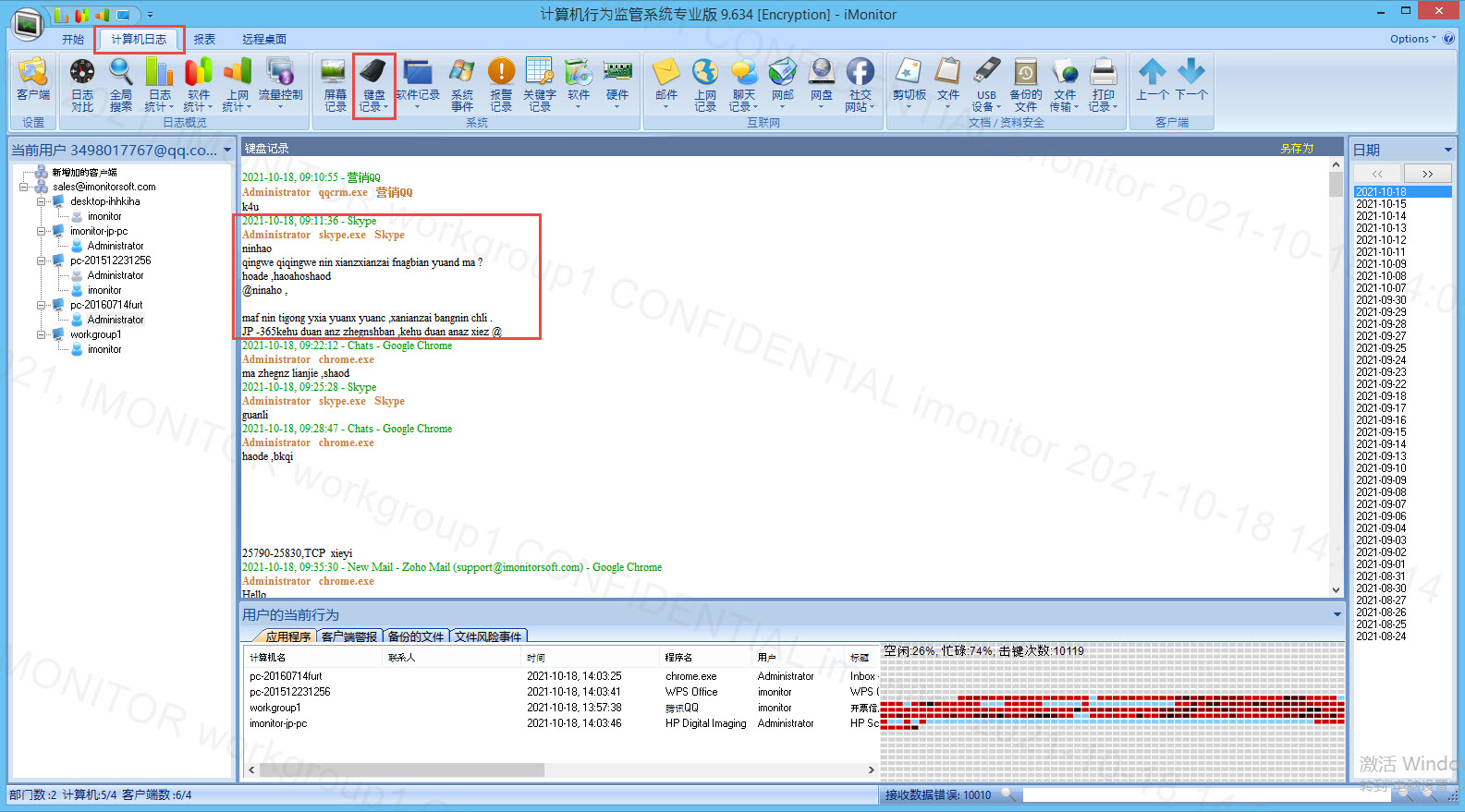Viewport: 1465px width, 812px height.
Task: Open 全局搜索 global search tool
Action: pos(121,85)
